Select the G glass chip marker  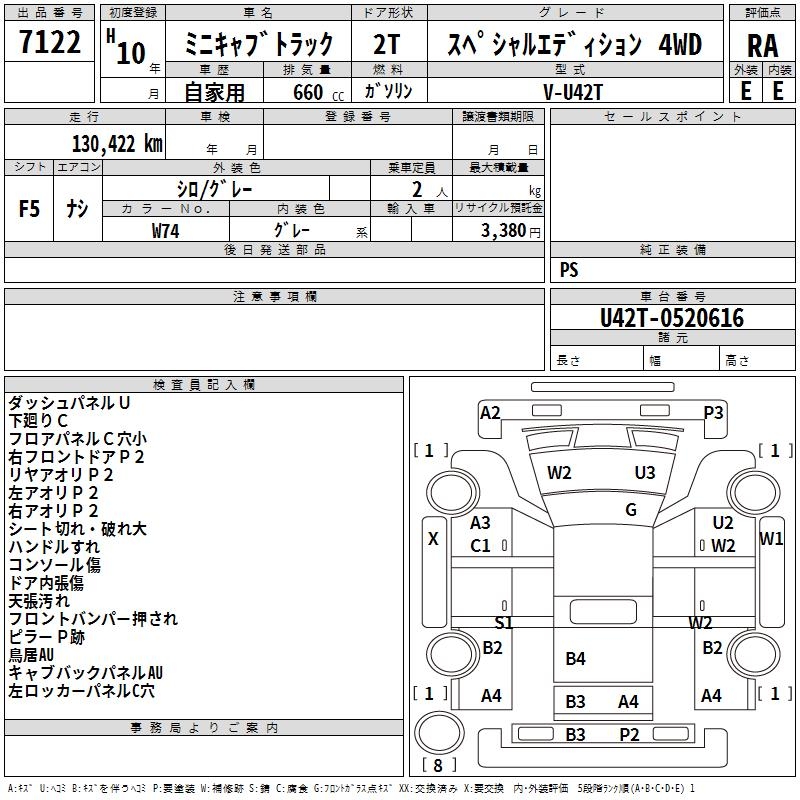pyautogui.click(x=631, y=510)
